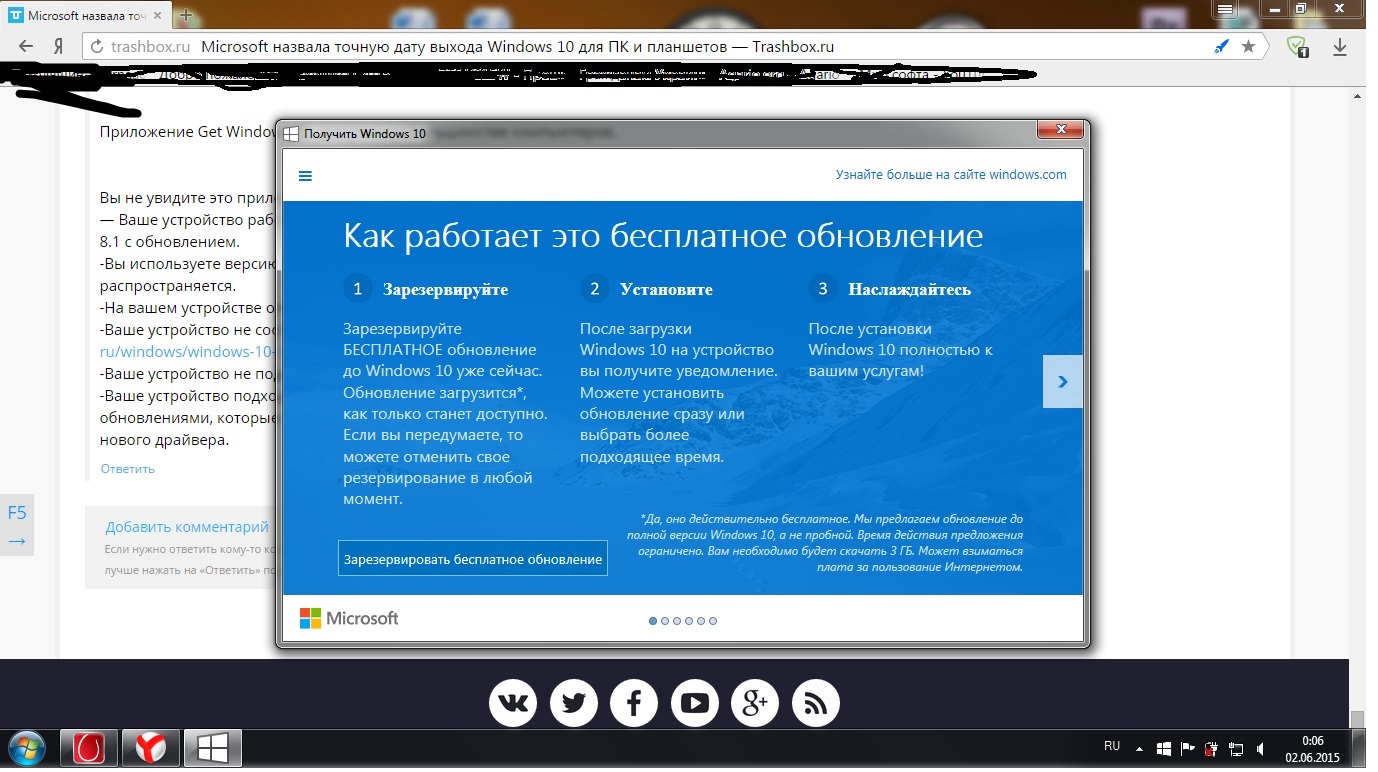Close the 'Получить Windows 10' dialog
This screenshot has width=1378, height=772.
1060,129
